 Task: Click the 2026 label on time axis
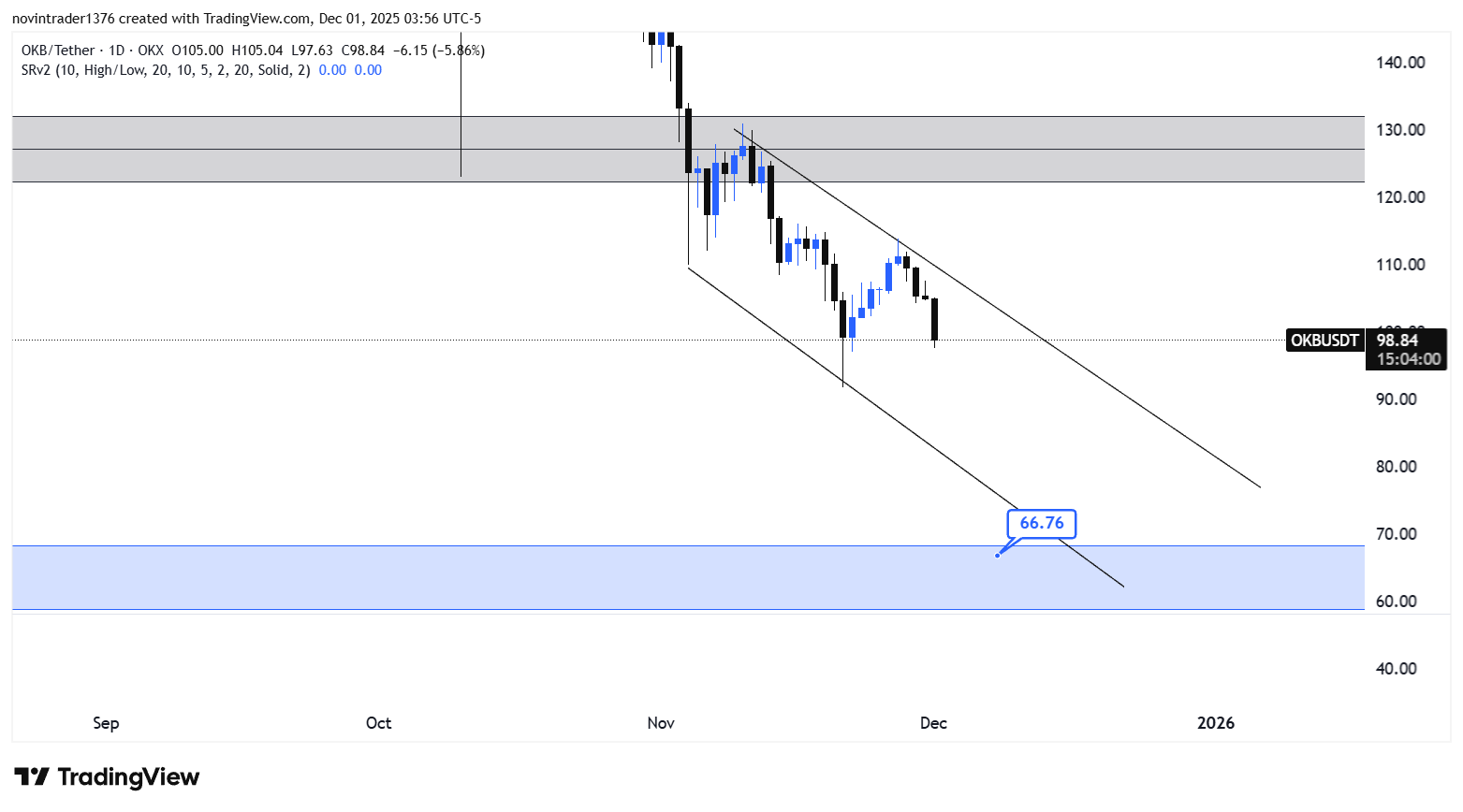[x=1216, y=723]
